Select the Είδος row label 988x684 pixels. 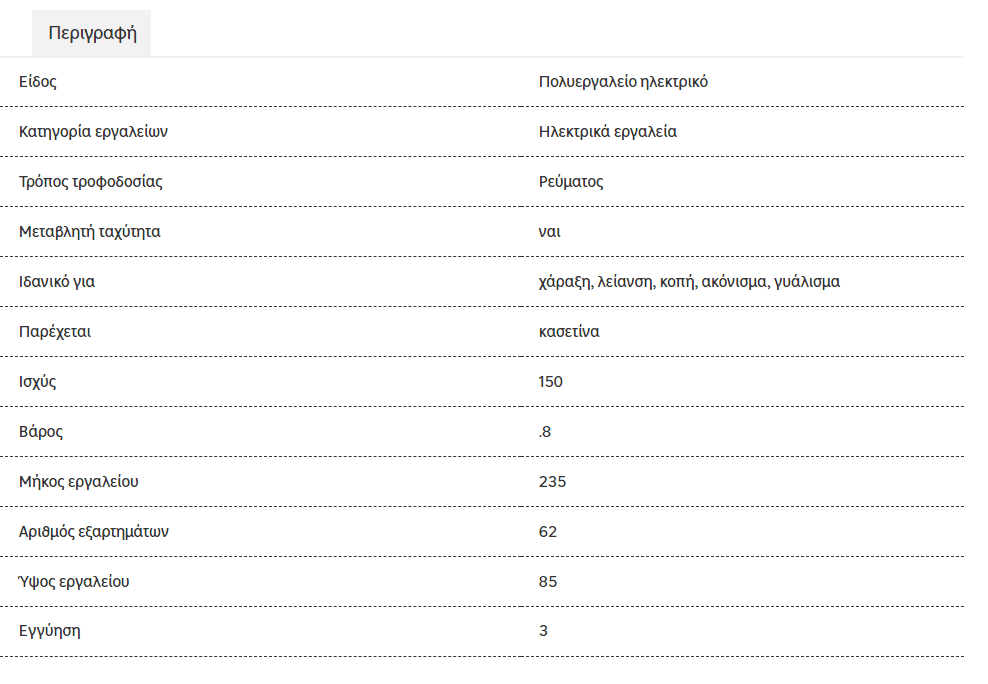[x=38, y=82]
